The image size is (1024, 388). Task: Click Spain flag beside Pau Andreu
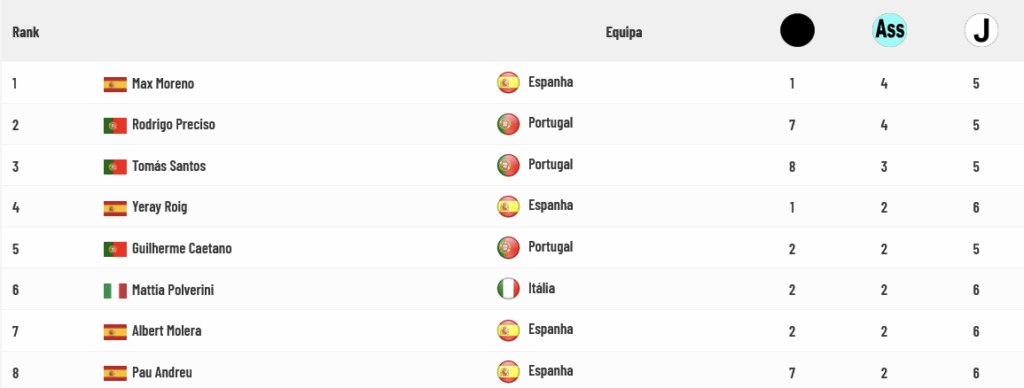[x=115, y=373]
